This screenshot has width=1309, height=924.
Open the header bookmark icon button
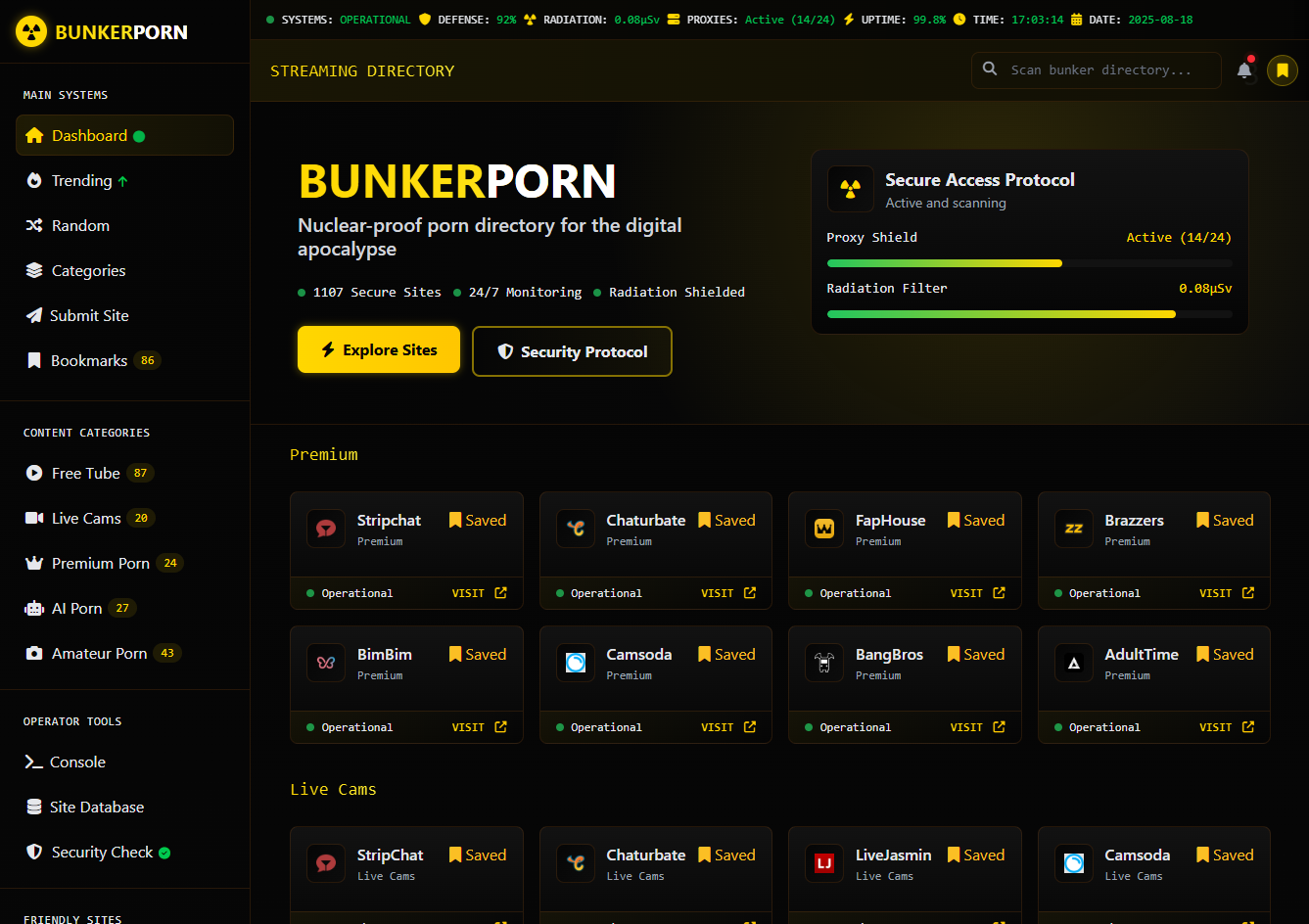coord(1283,70)
